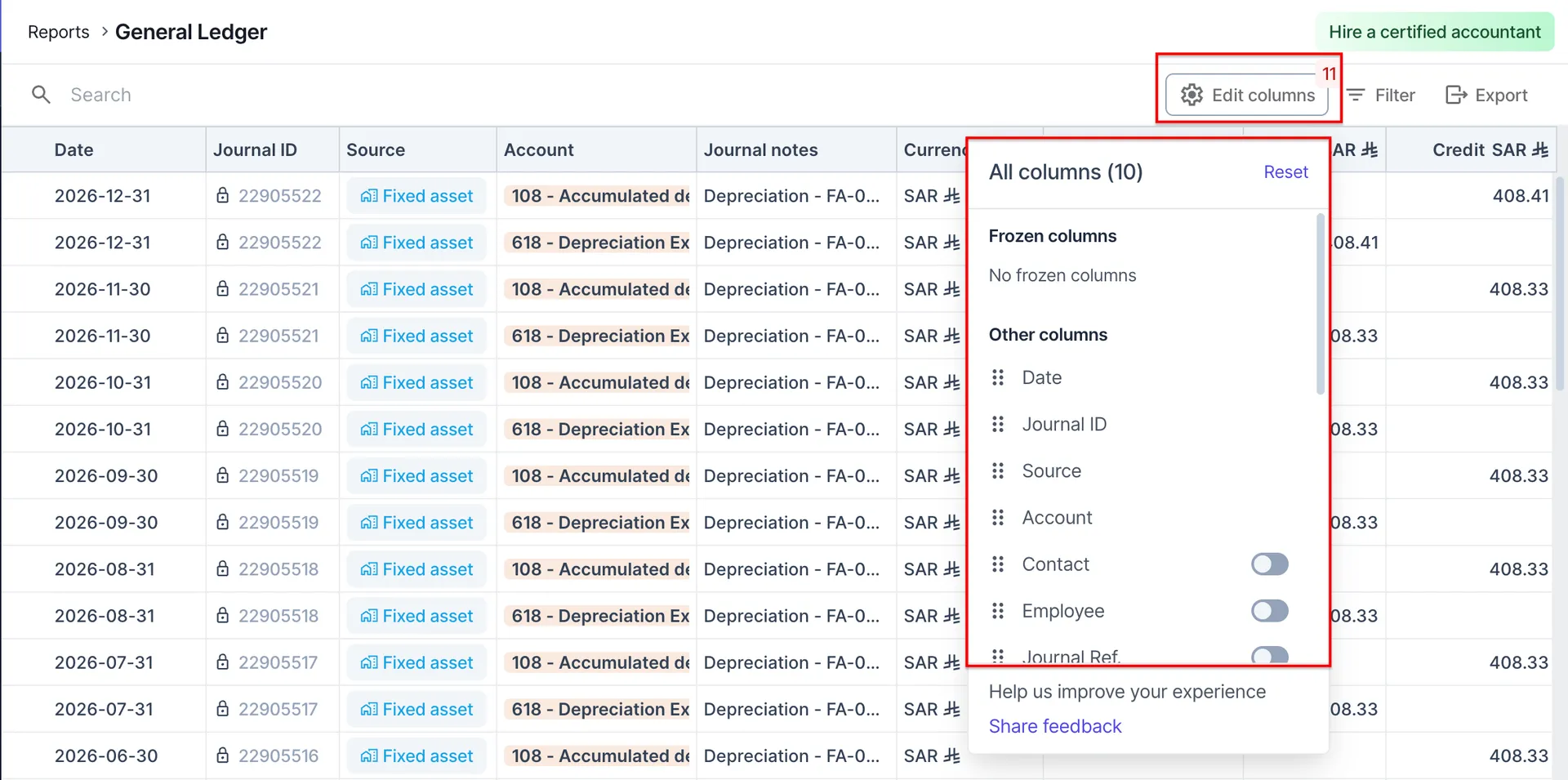Click the drag handle next to Date

pyautogui.click(x=998, y=377)
